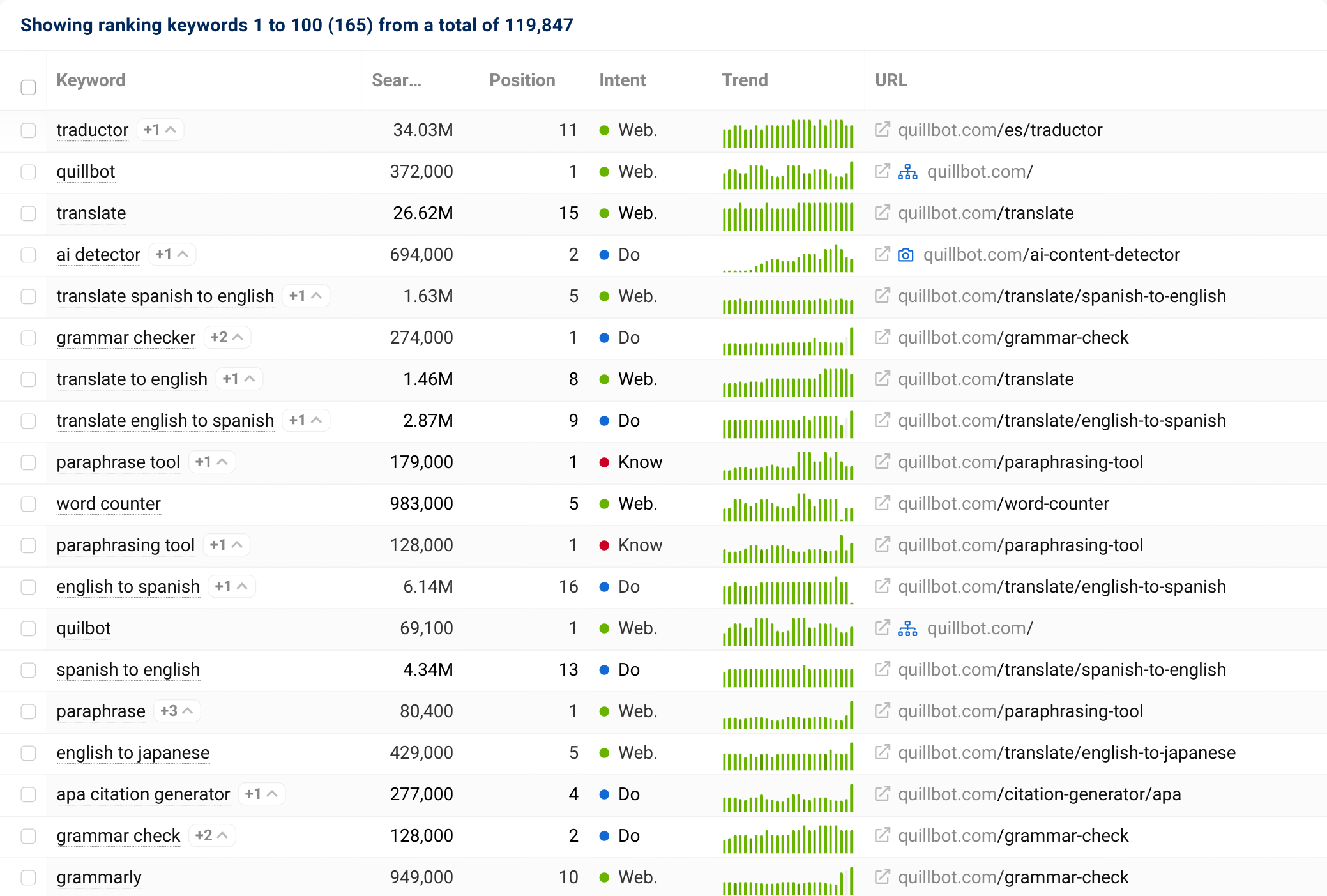1327x896 pixels.
Task: Select the translate keyword row checkbox
Action: tap(28, 213)
